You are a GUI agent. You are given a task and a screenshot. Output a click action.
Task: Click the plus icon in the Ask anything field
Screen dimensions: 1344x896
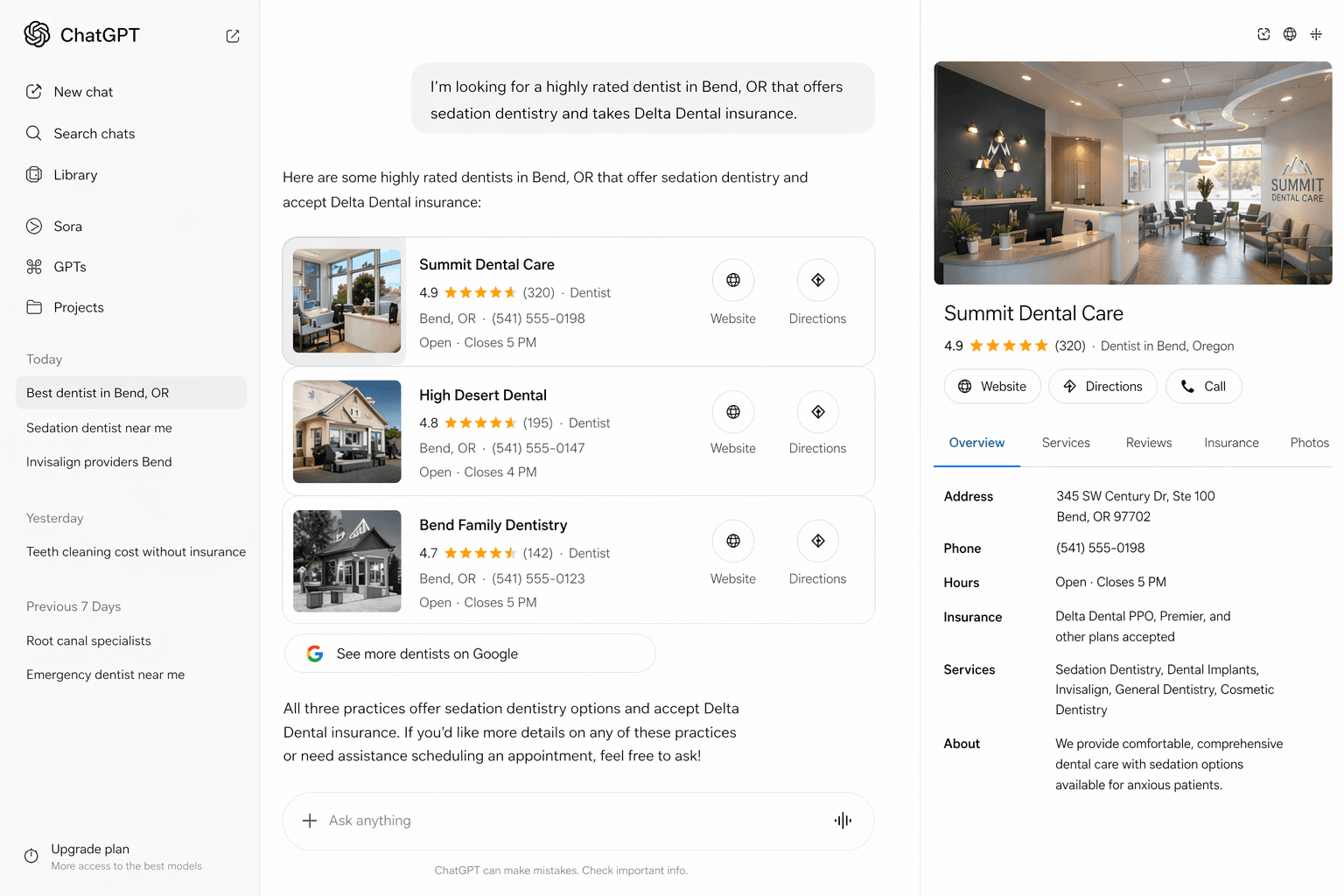pyautogui.click(x=310, y=821)
